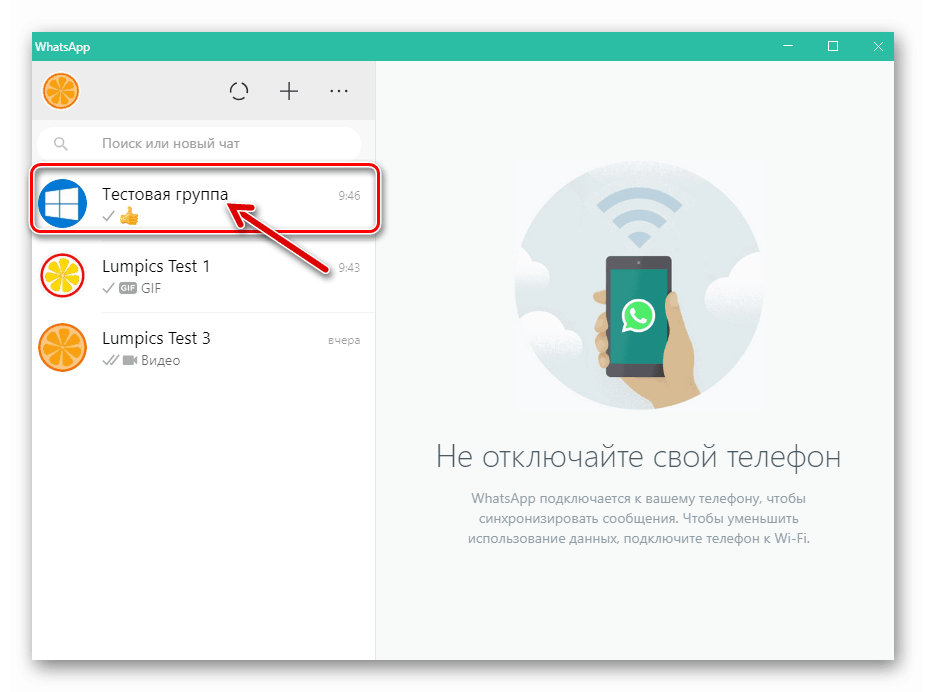The image size is (926, 692).
Task: Click the Lumpics Test 3 orange avatar
Action: (62, 348)
